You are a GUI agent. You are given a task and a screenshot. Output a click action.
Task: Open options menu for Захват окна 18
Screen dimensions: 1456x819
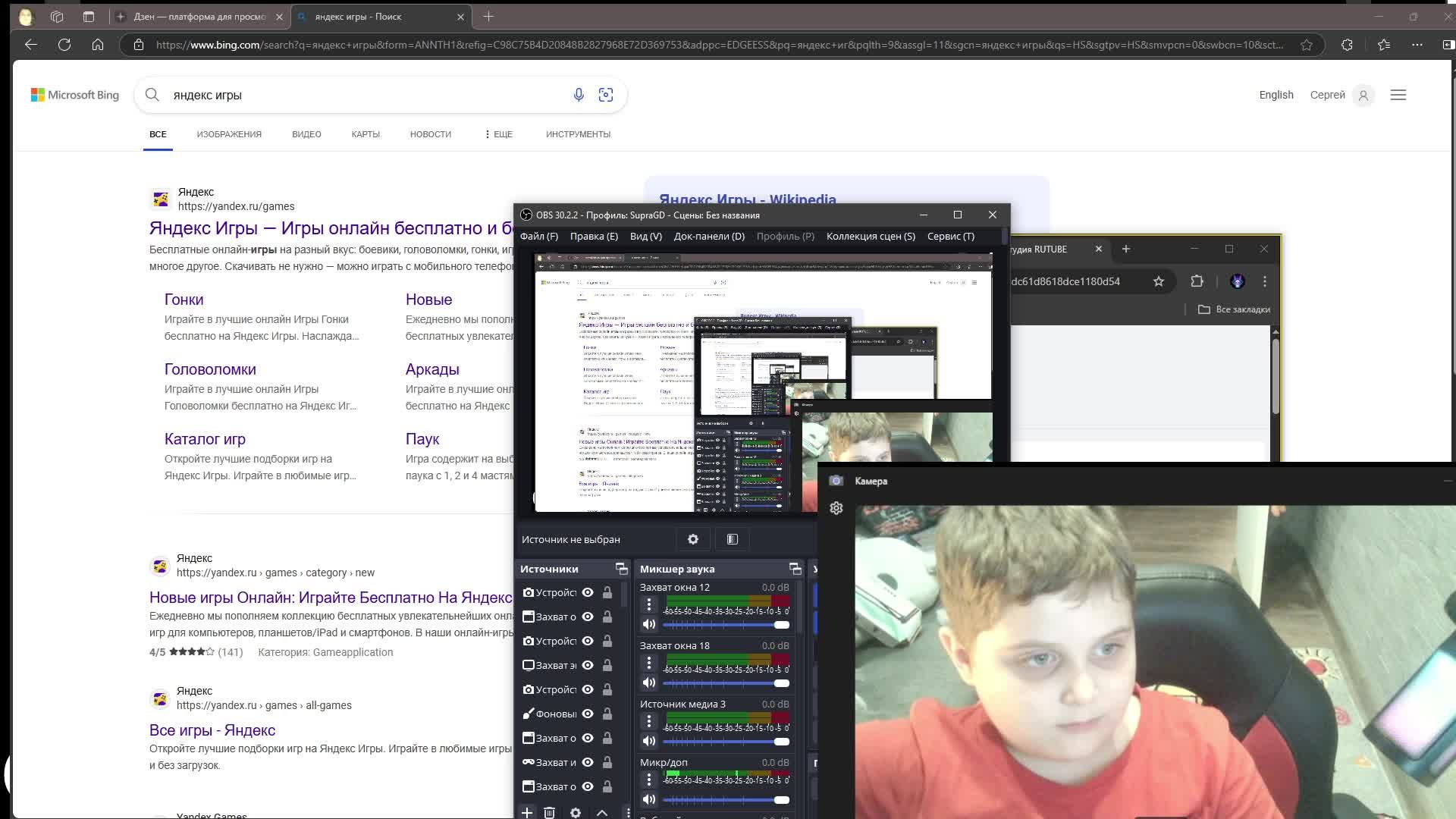[649, 663]
